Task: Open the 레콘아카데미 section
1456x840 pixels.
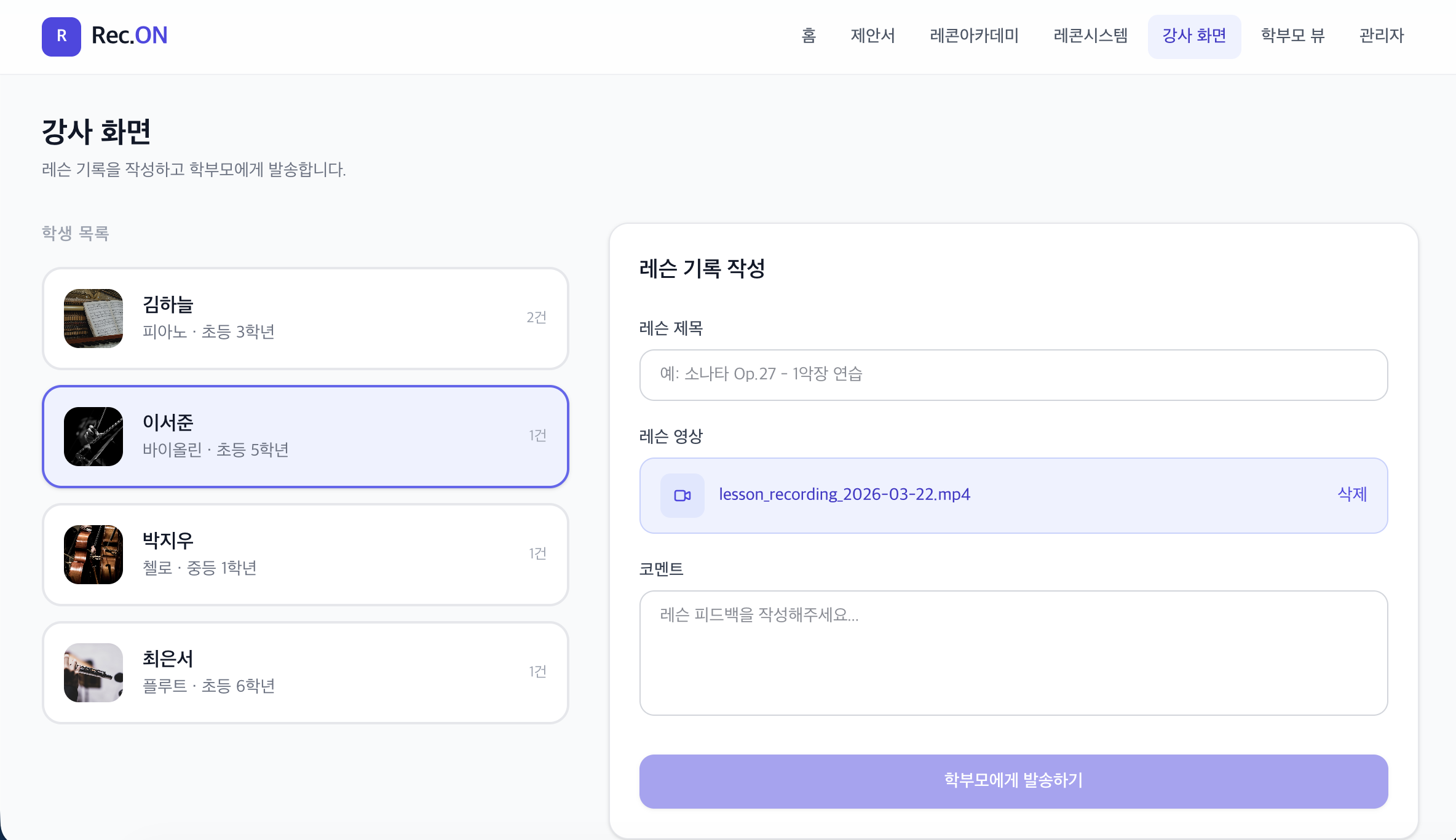Action: click(x=974, y=36)
